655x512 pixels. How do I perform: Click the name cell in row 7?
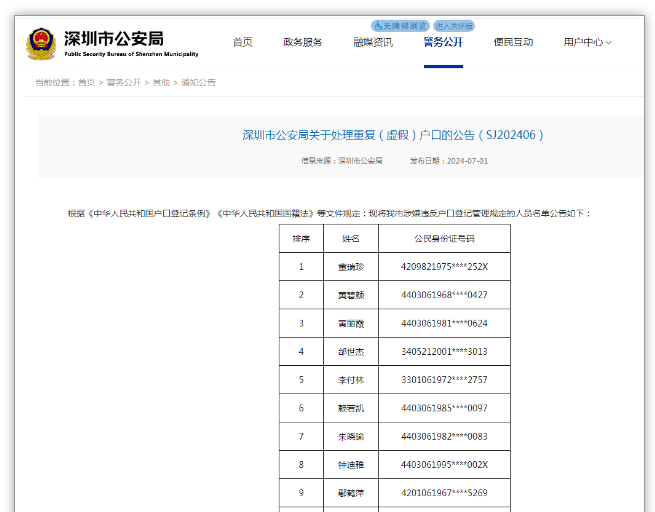[x=351, y=436]
